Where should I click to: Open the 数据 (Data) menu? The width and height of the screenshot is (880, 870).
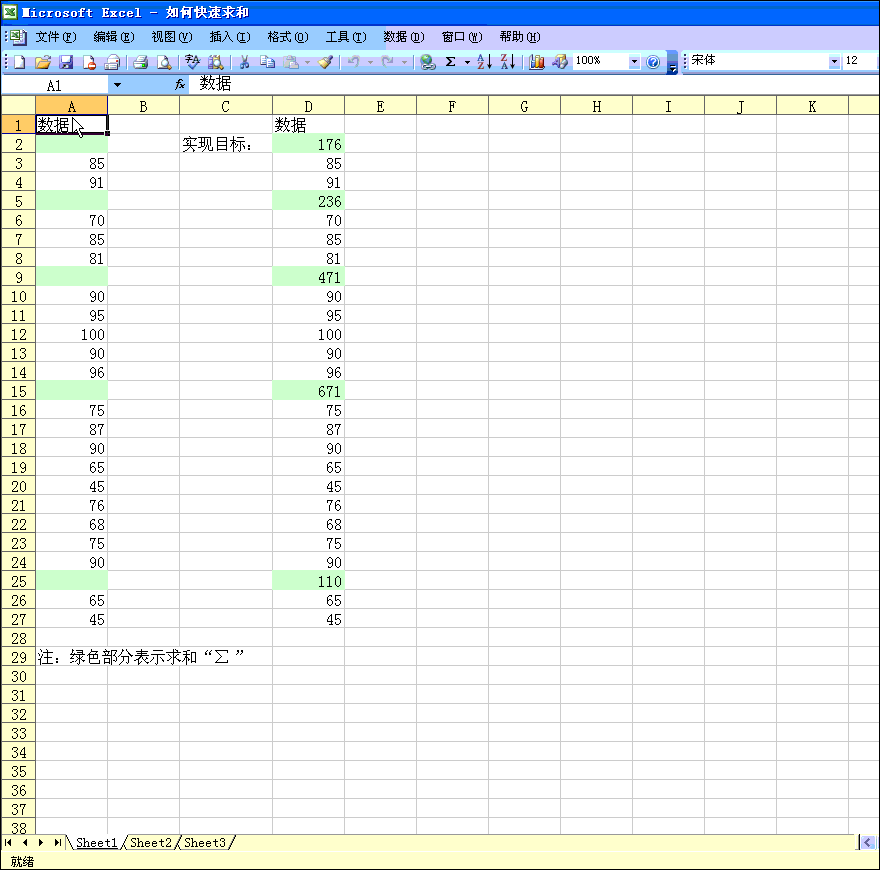(403, 37)
